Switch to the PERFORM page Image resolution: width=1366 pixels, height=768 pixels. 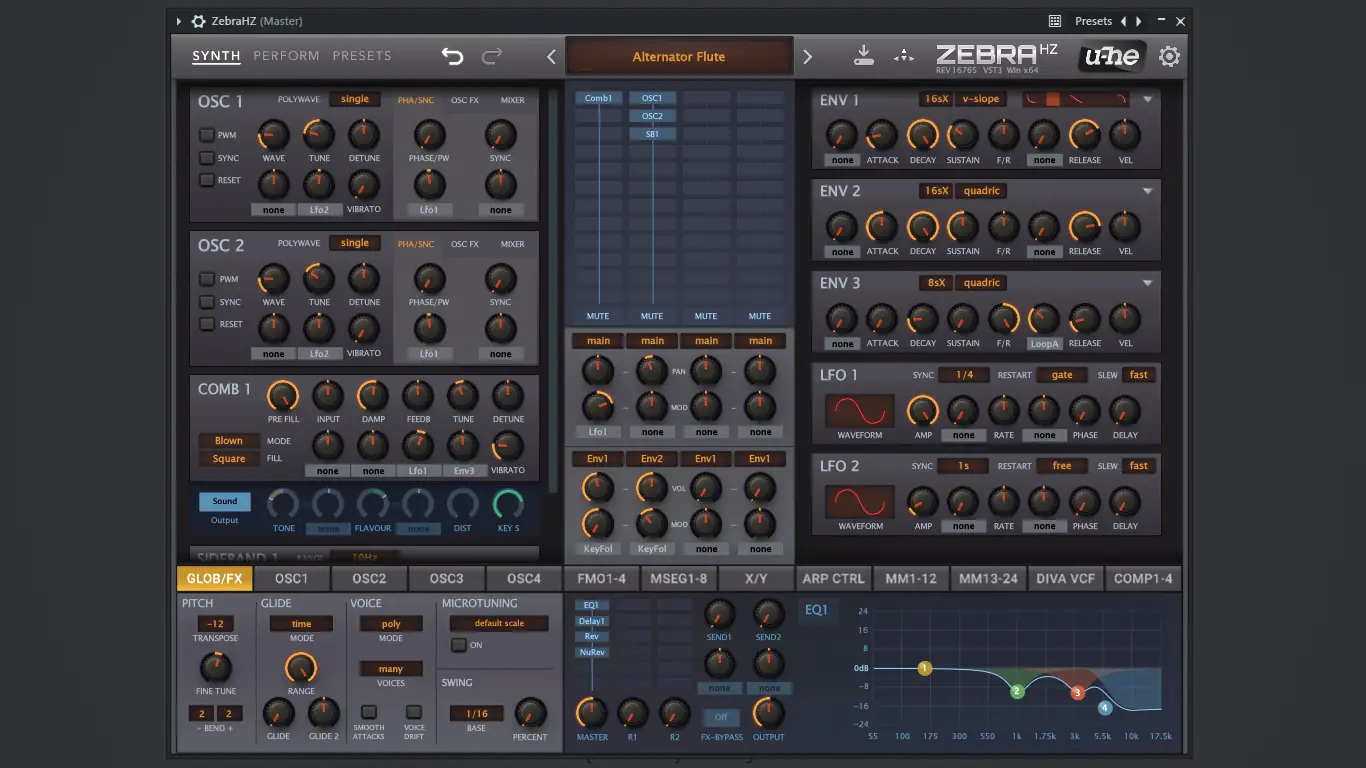(286, 56)
